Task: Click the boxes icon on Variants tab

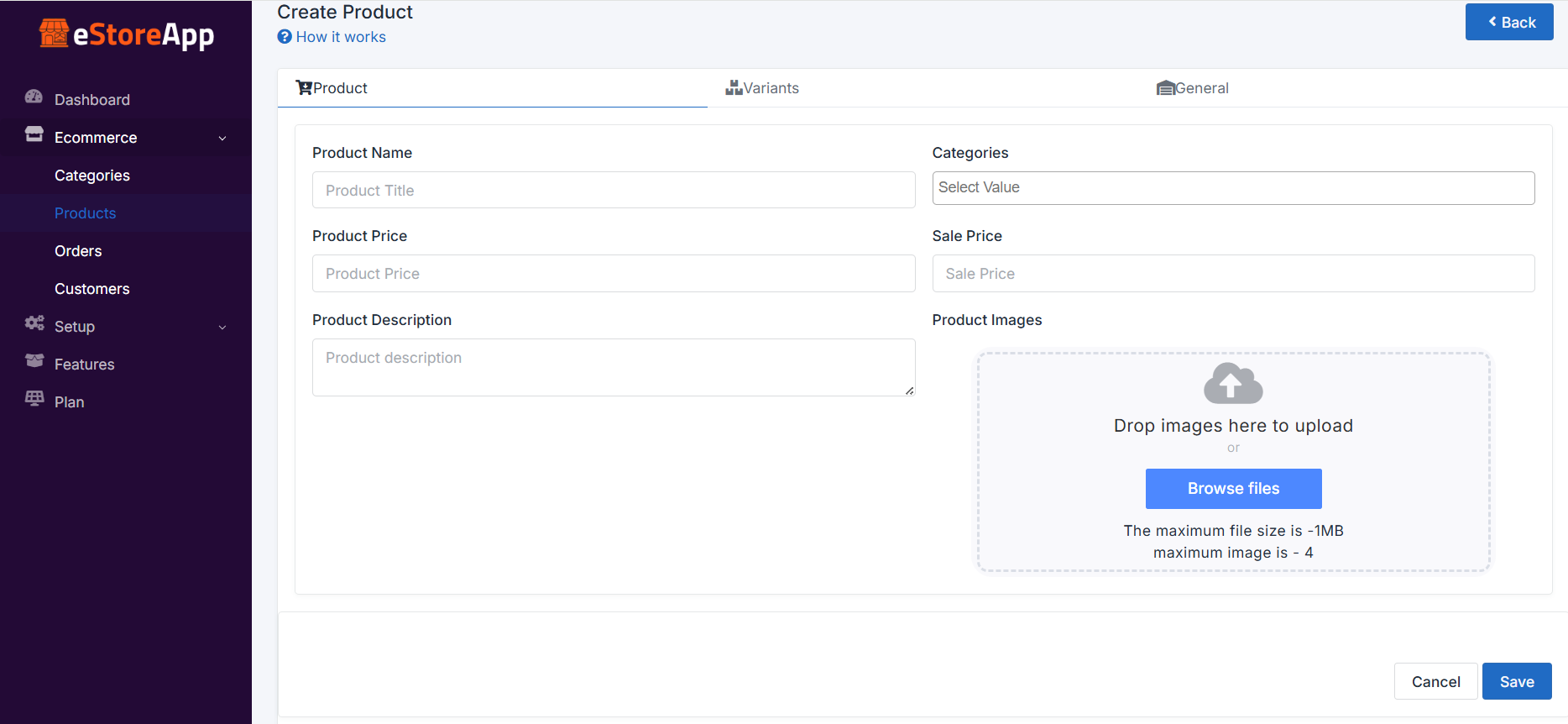Action: tap(734, 87)
